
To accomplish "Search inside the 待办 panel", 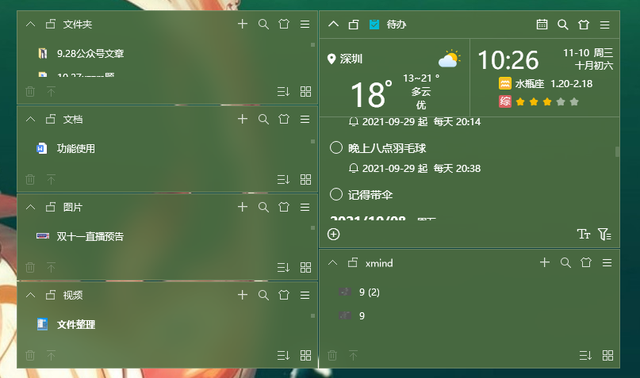I will [563, 25].
